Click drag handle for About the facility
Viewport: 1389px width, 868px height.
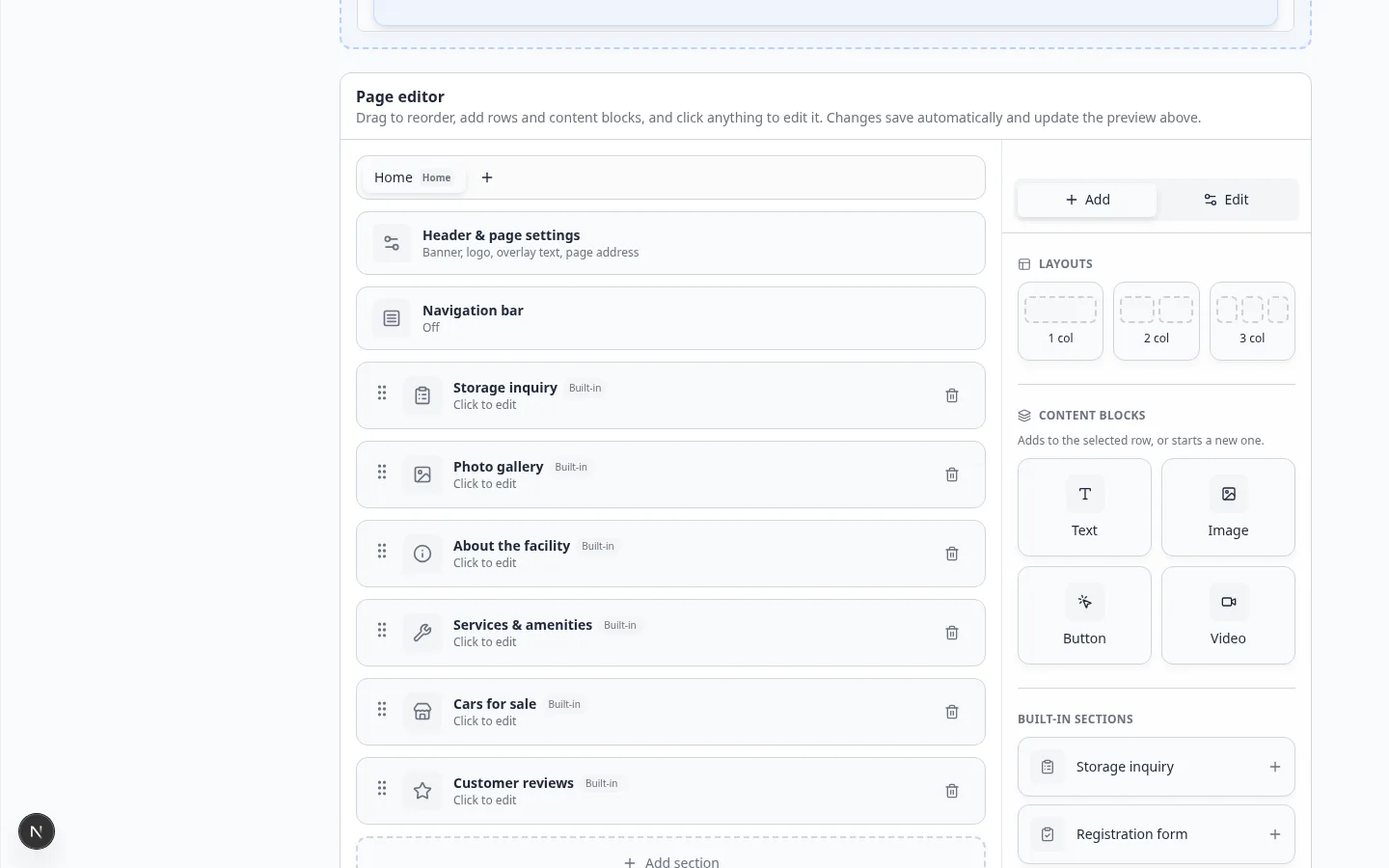pyautogui.click(x=382, y=551)
